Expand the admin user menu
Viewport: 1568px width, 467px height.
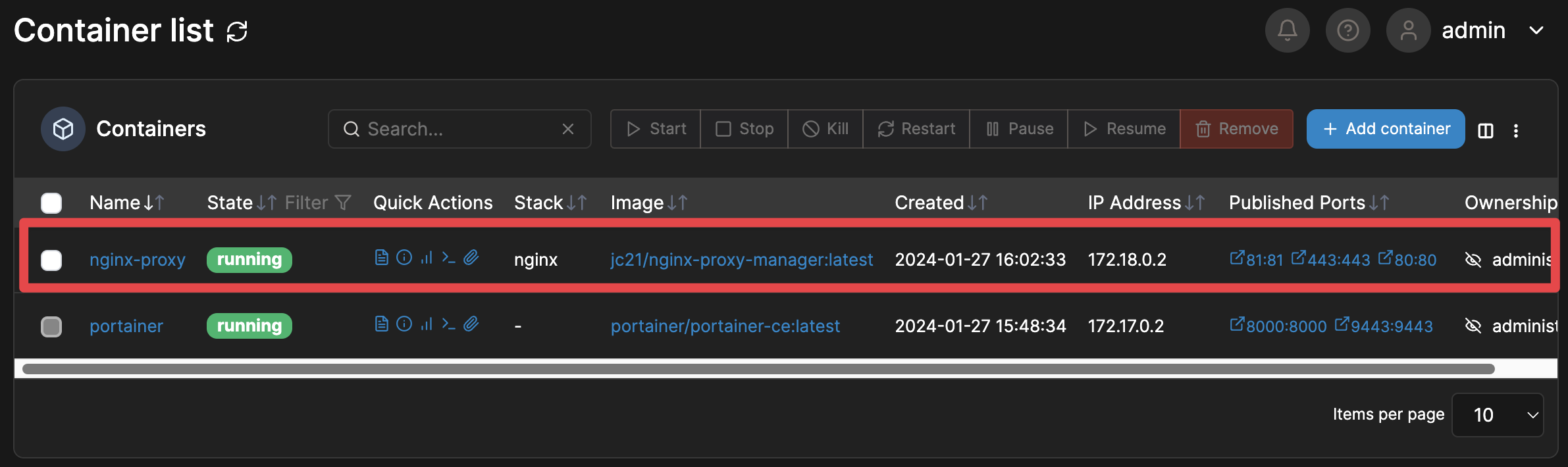[x=1536, y=30]
